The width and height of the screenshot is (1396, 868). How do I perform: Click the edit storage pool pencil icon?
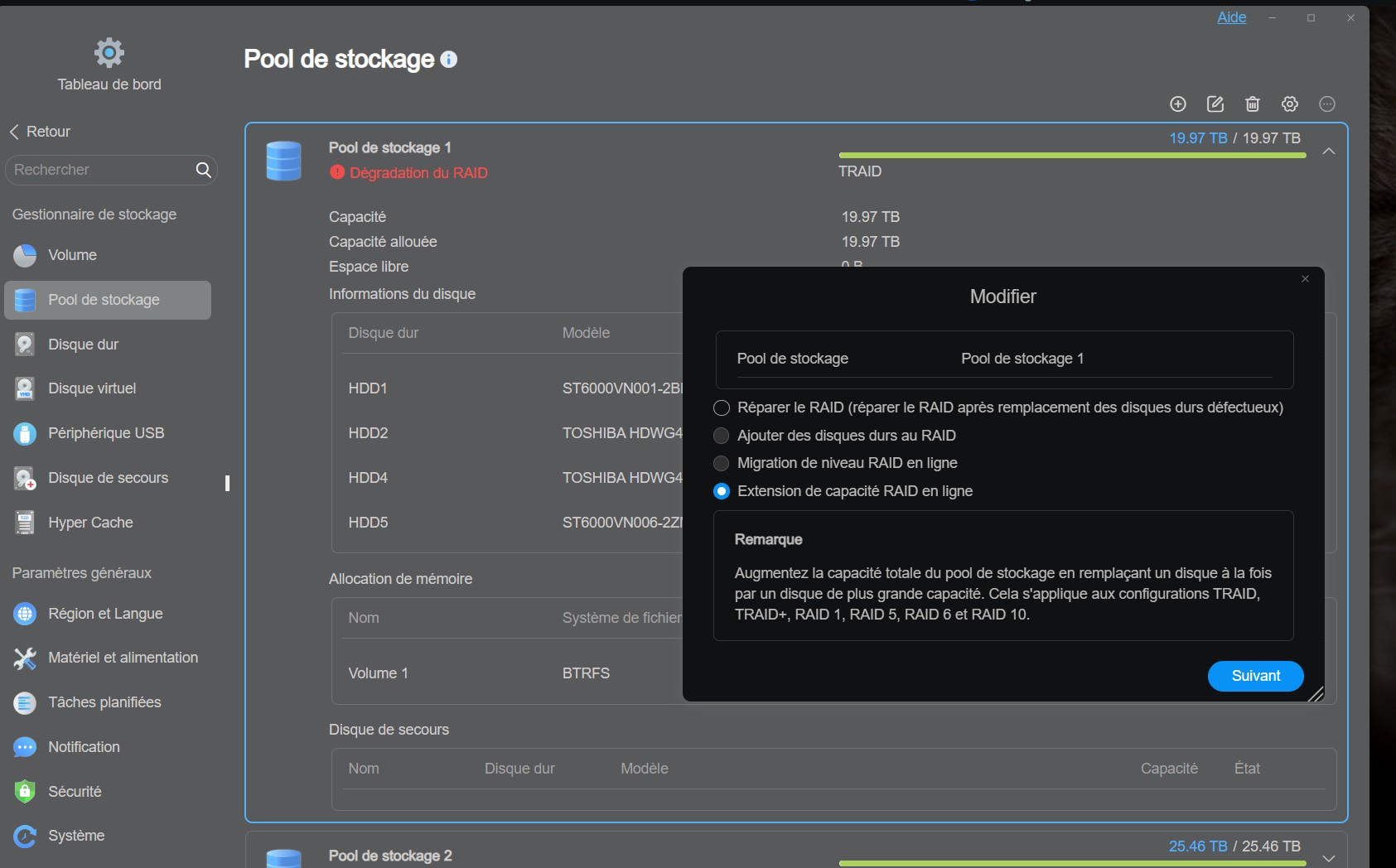point(1215,104)
